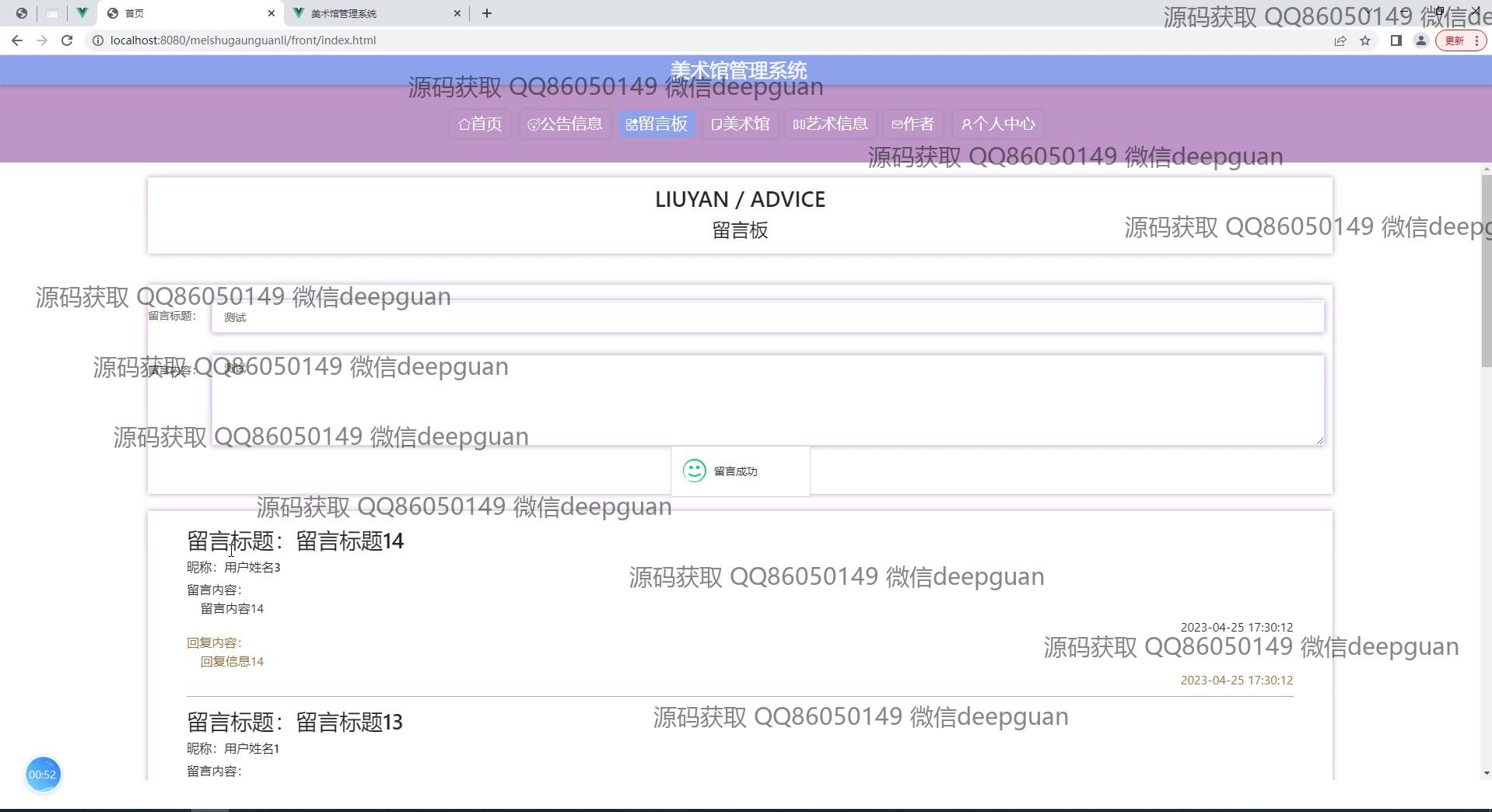This screenshot has height=812, width=1492.
Task: Open the 个人中心 navigation item
Action: tap(998, 124)
